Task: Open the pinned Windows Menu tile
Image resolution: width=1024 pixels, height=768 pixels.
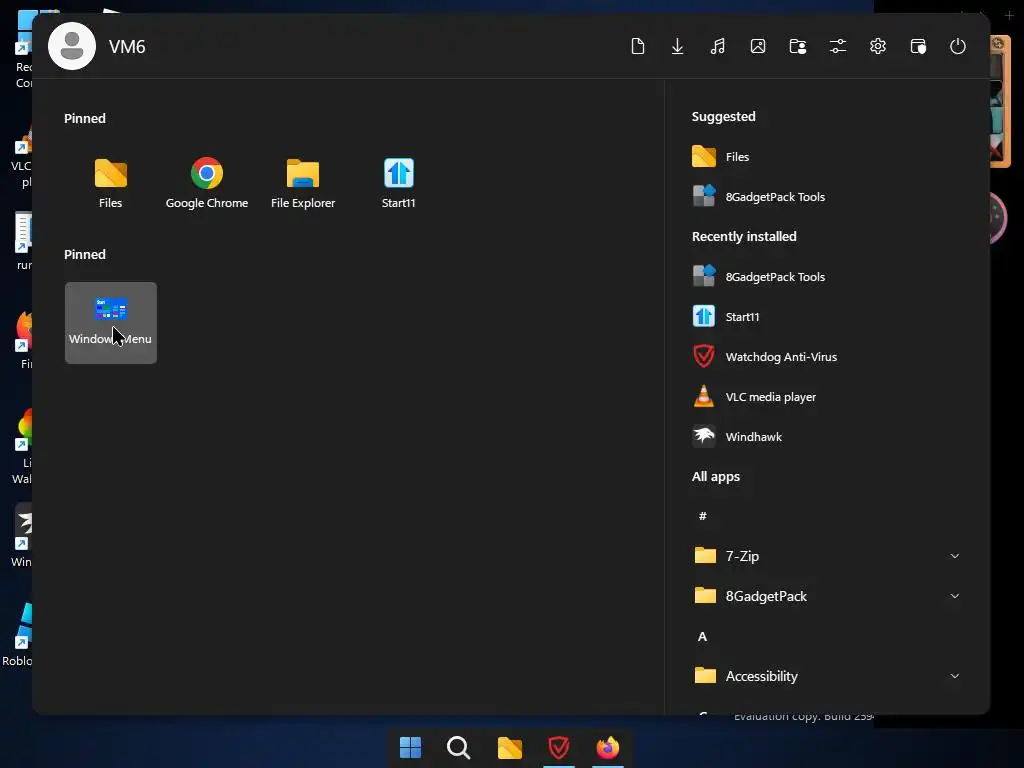Action: click(110, 323)
